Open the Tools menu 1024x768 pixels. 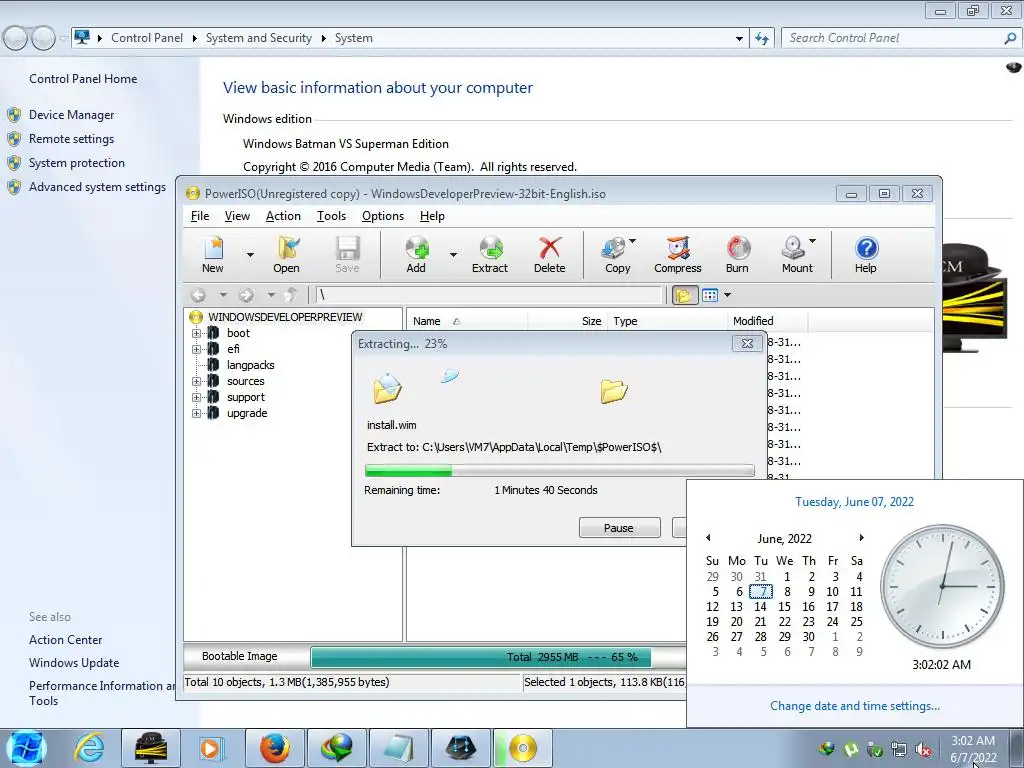[331, 216]
